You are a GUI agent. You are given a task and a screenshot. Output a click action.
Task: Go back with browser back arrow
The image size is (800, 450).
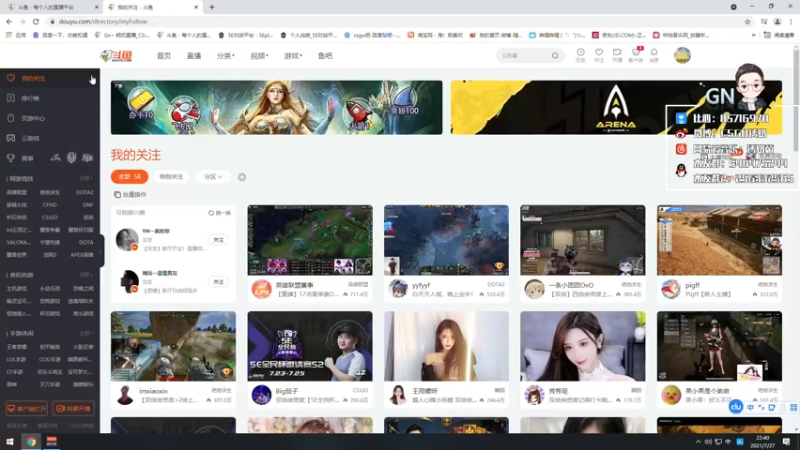[x=9, y=21]
